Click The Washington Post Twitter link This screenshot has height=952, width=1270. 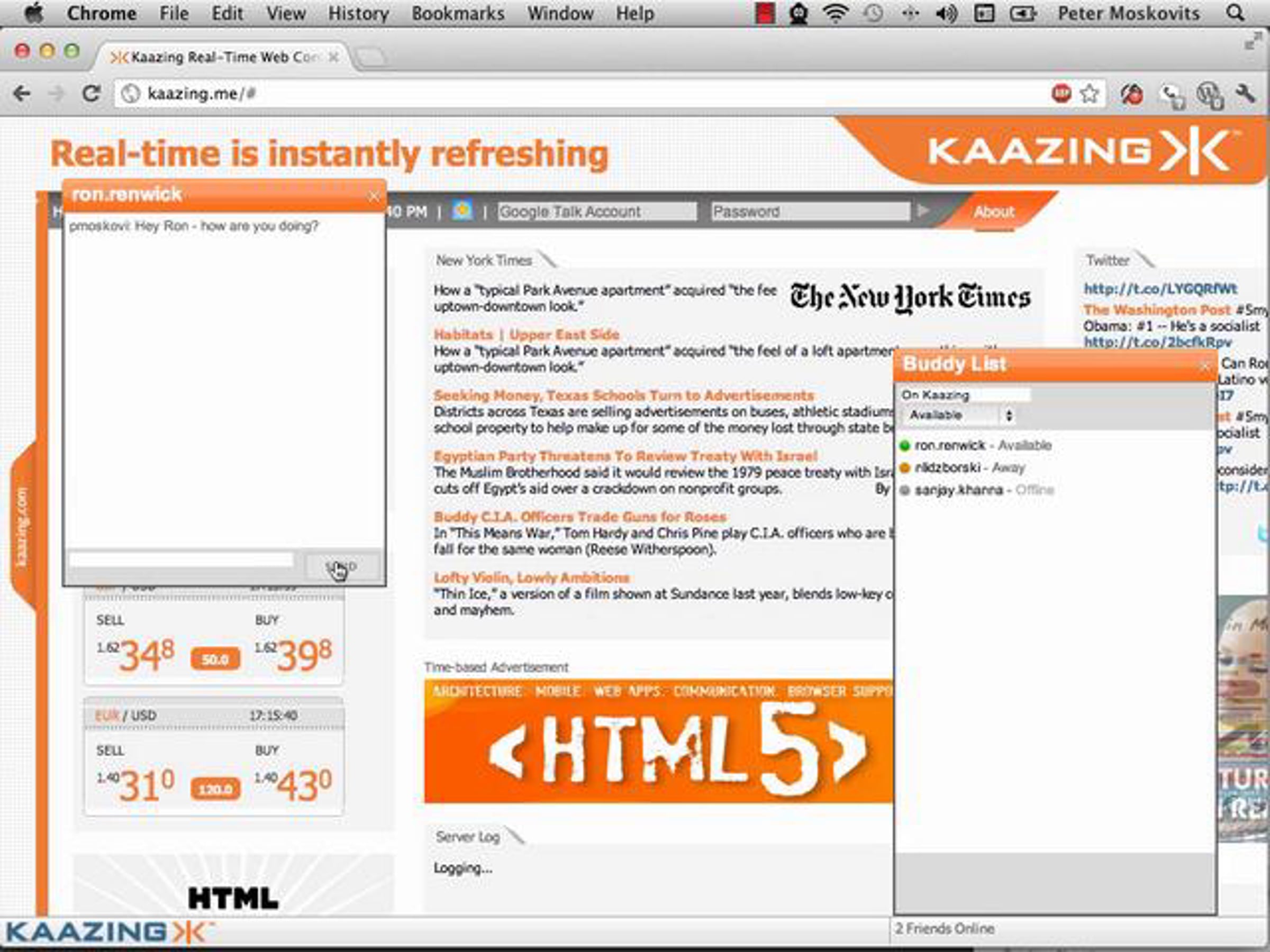[x=1157, y=310]
